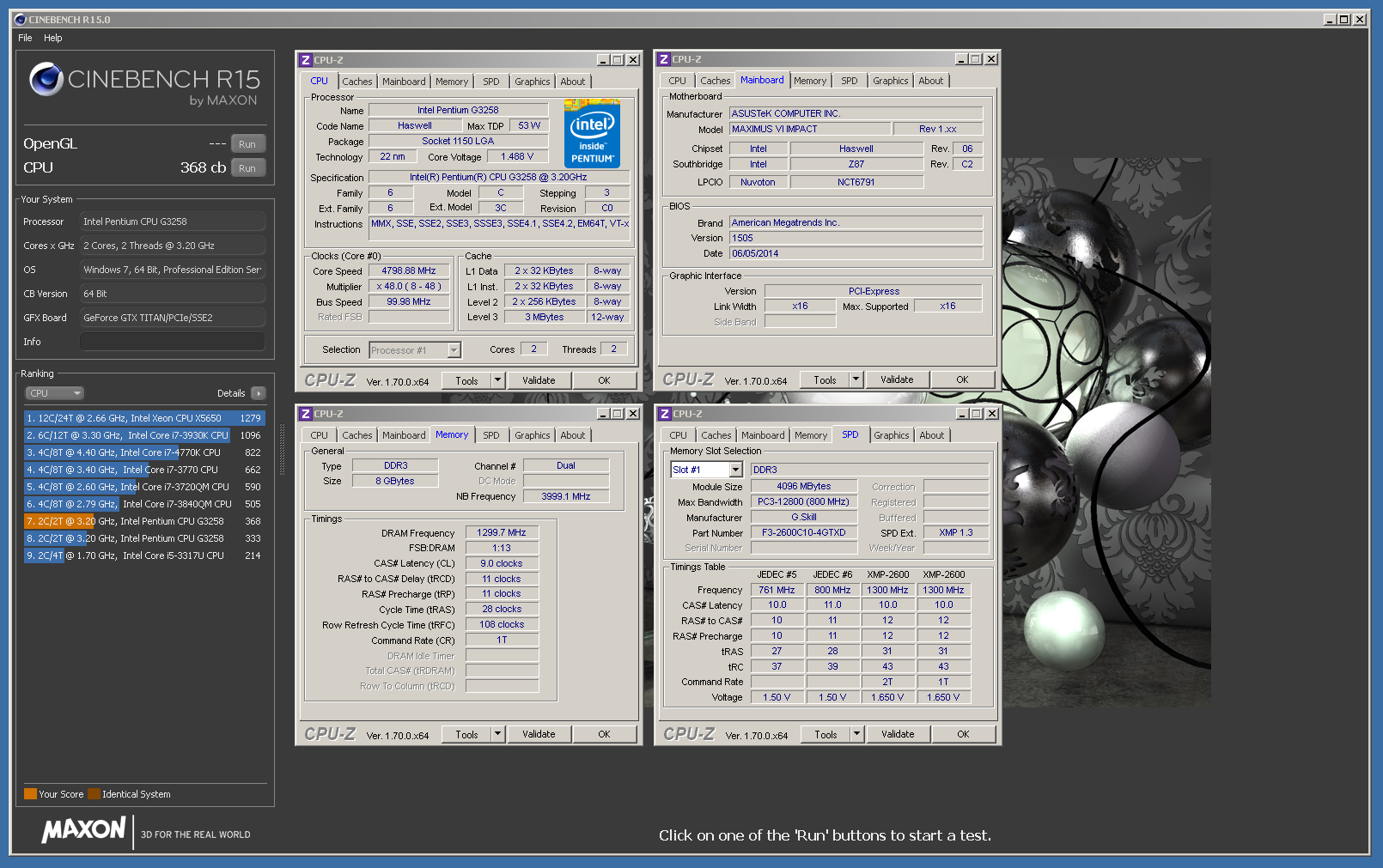The height and width of the screenshot is (868, 1383).
Task: Expand Tools arrow in SPD window
Action: (856, 734)
